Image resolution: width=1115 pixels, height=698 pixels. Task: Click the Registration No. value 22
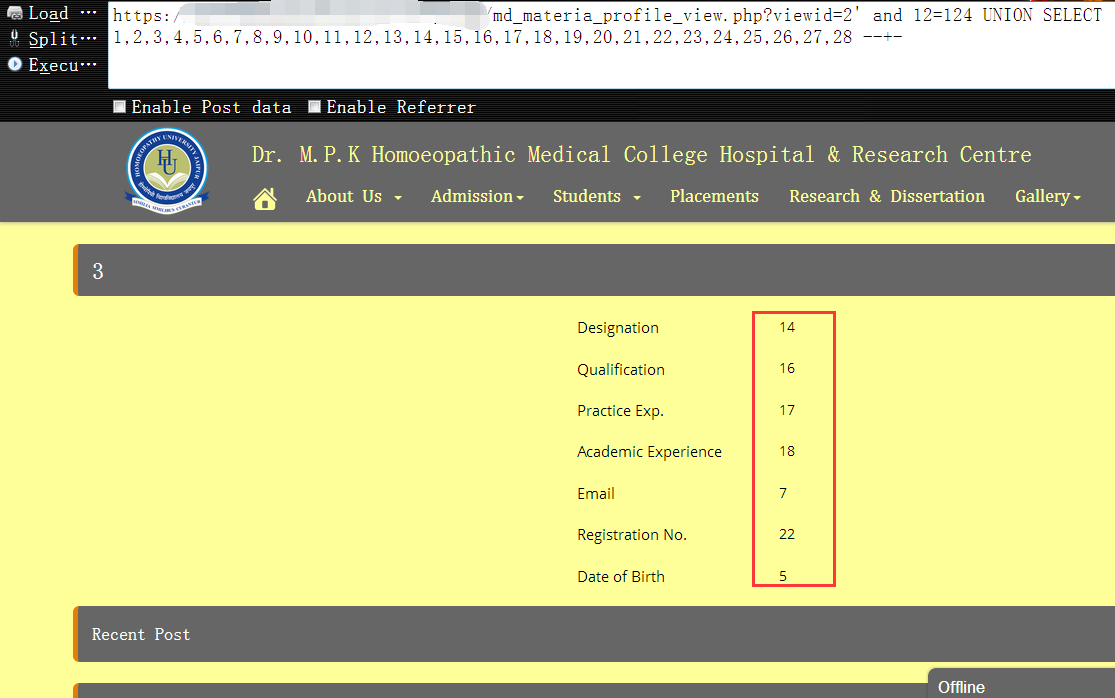pos(786,534)
